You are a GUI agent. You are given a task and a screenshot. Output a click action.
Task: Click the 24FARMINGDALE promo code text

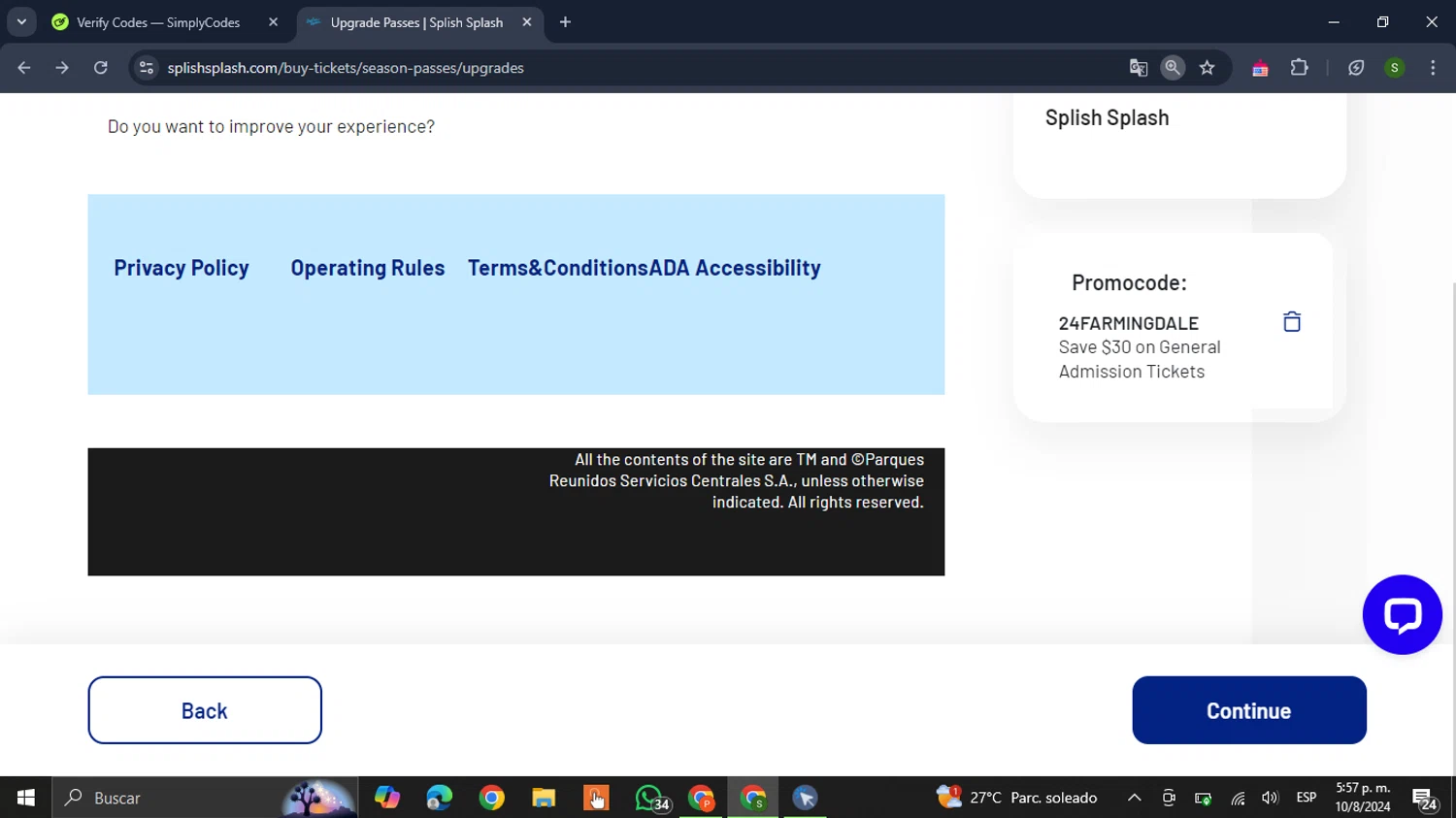coord(1128,323)
